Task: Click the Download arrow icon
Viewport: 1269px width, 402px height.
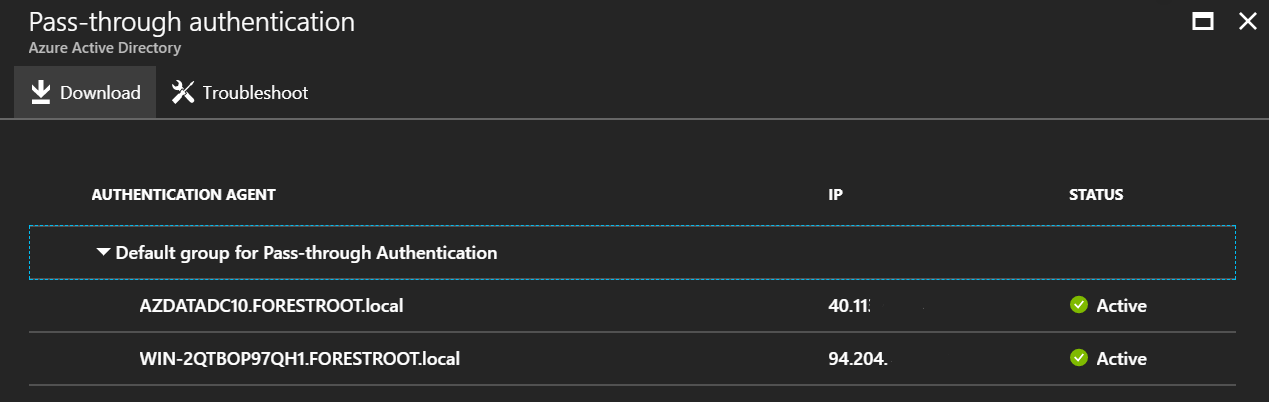Action: pos(40,92)
